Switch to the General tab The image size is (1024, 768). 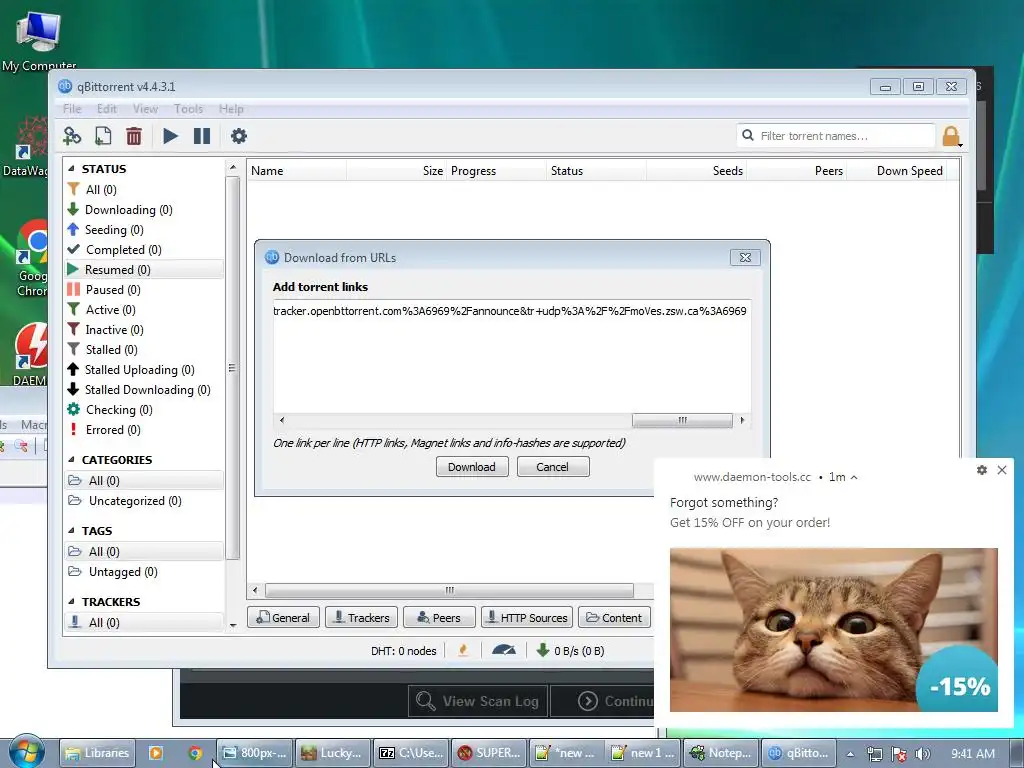click(283, 618)
